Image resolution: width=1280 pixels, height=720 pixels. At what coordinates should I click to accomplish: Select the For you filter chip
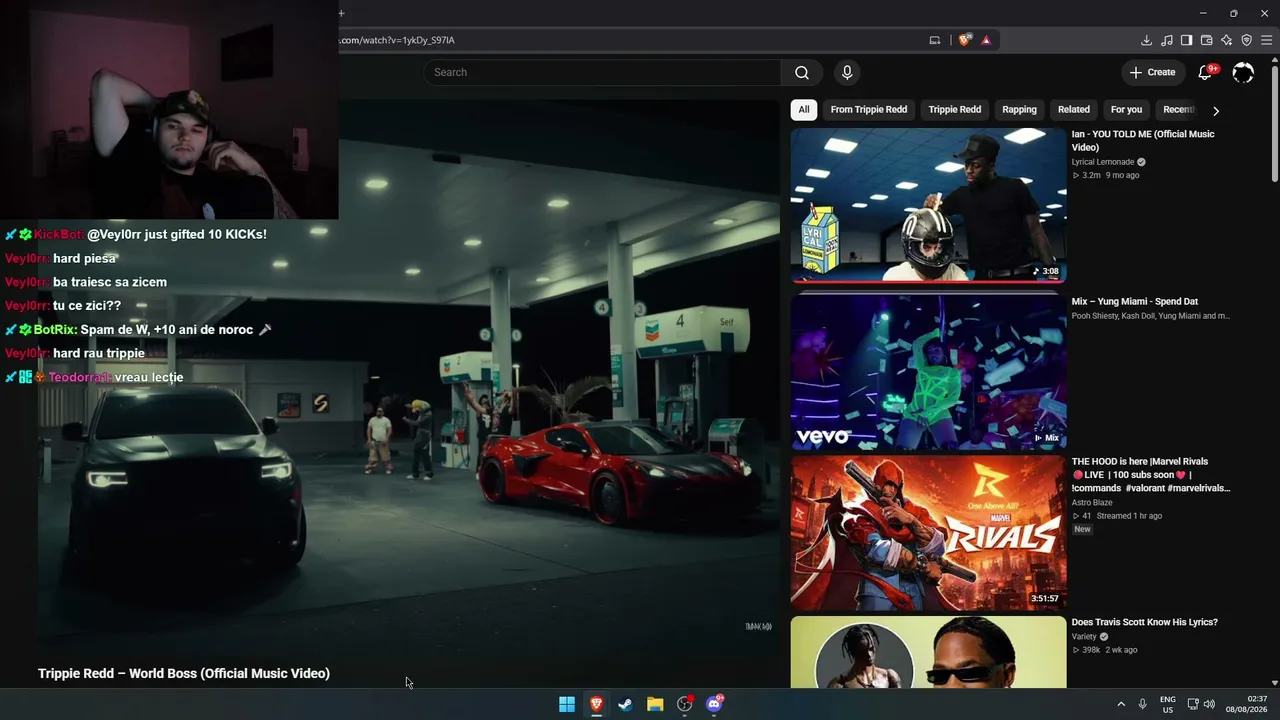[x=1126, y=109]
